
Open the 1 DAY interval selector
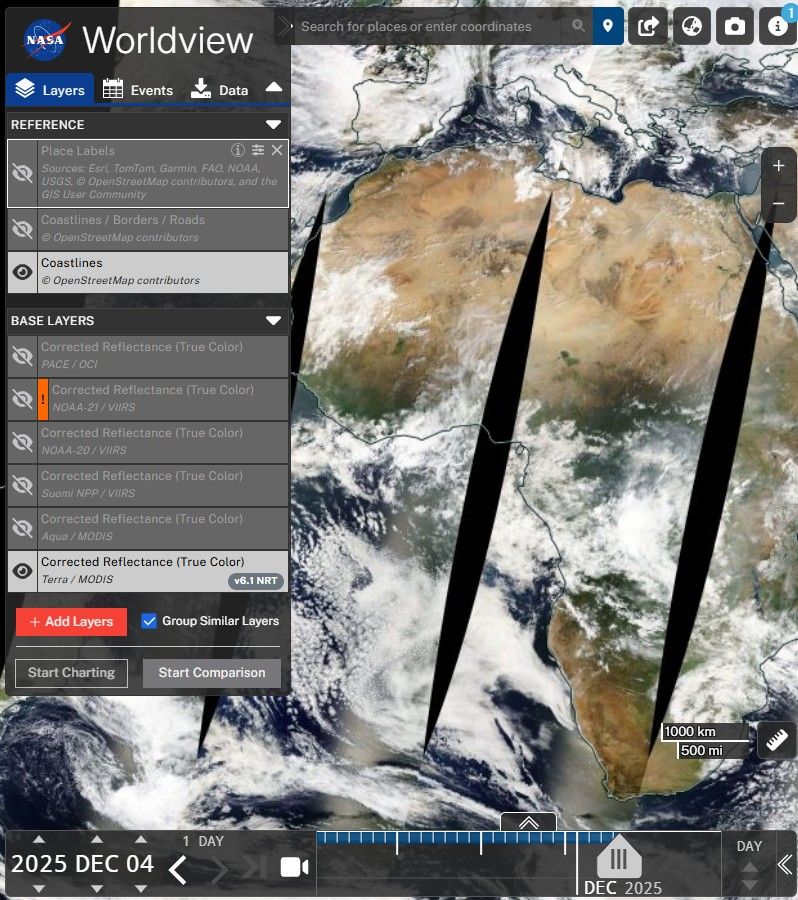203,841
